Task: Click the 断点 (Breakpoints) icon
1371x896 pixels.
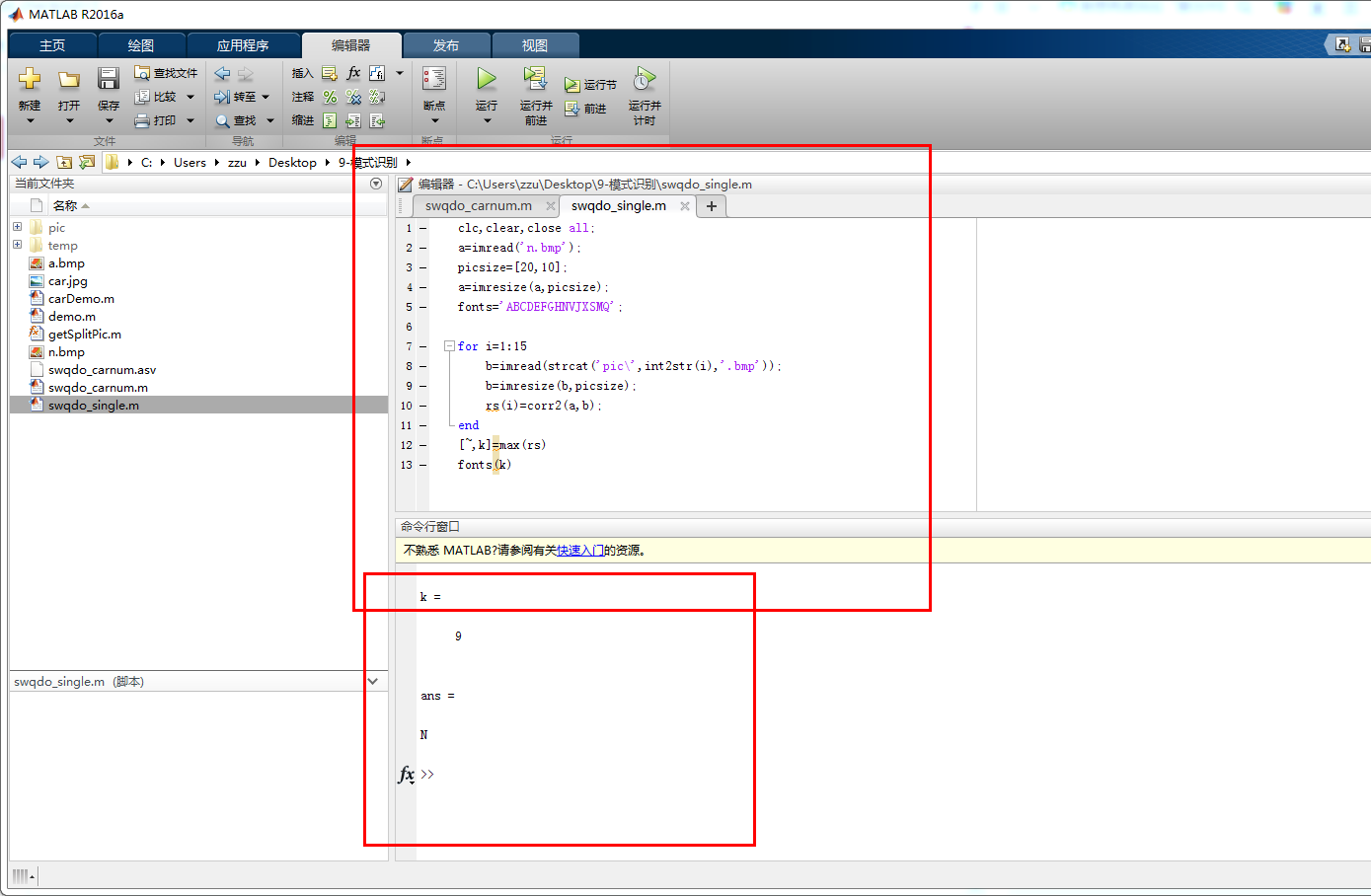Action: click(x=434, y=78)
